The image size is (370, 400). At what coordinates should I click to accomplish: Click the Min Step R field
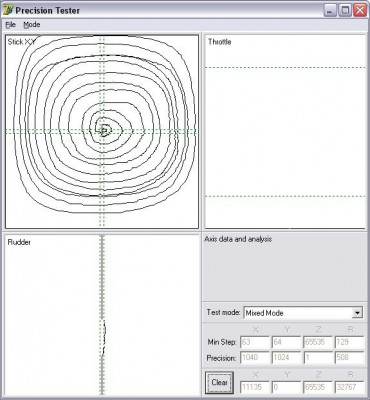click(x=349, y=342)
